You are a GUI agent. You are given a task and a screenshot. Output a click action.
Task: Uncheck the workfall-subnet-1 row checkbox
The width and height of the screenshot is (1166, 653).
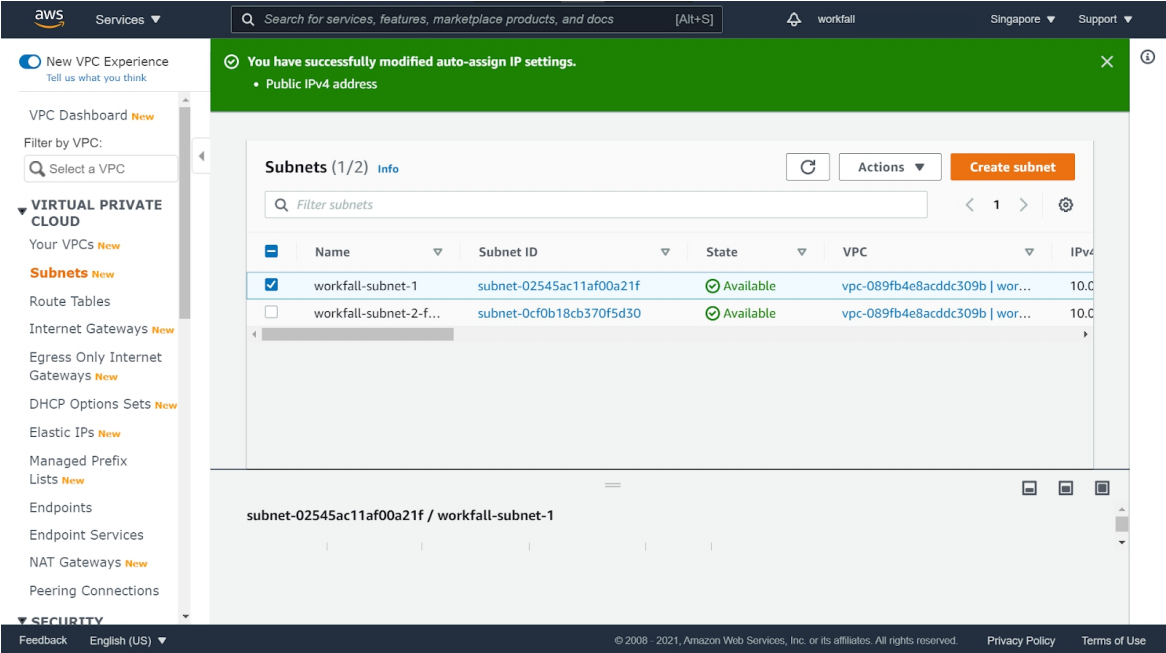click(271, 285)
